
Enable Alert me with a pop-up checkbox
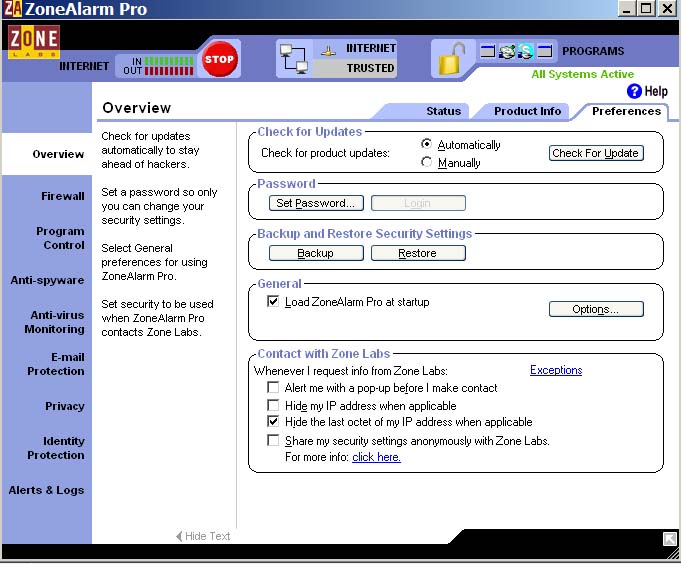pyautogui.click(x=273, y=387)
